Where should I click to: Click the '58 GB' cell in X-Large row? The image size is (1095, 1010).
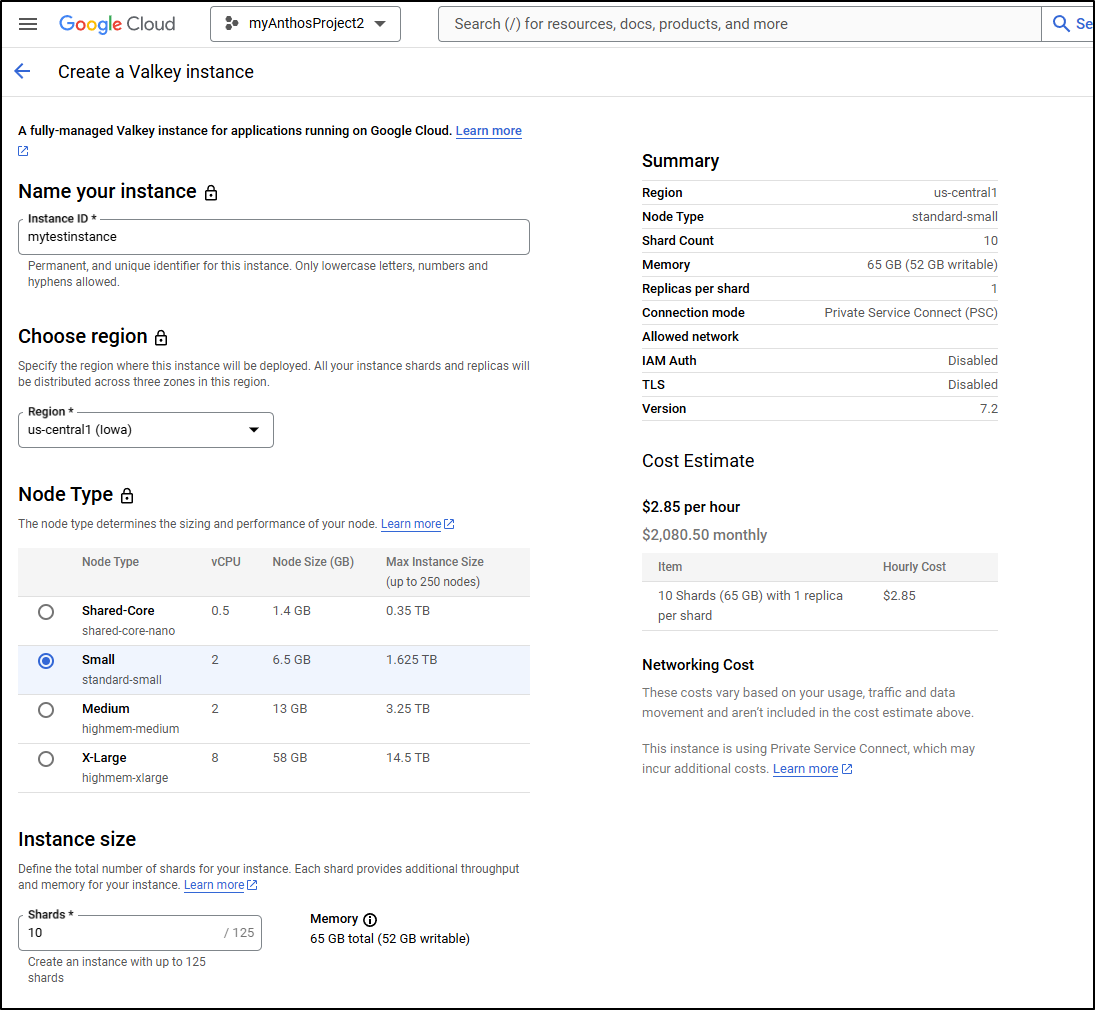(x=290, y=757)
